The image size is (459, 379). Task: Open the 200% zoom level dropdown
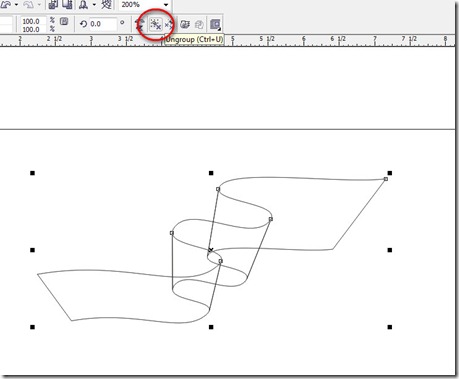[x=166, y=5]
